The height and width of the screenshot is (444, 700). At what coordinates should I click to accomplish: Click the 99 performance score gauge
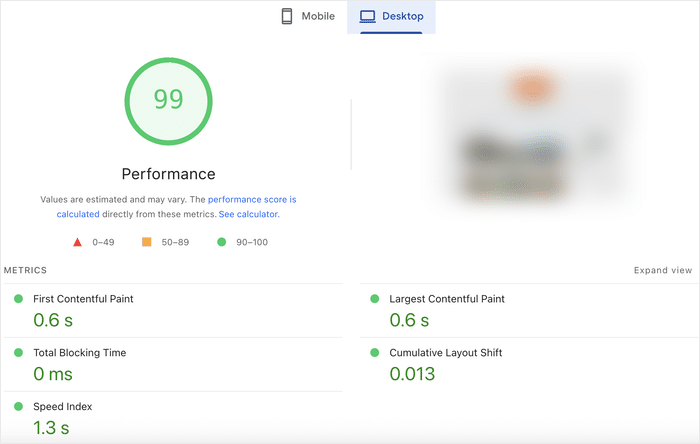[168, 101]
